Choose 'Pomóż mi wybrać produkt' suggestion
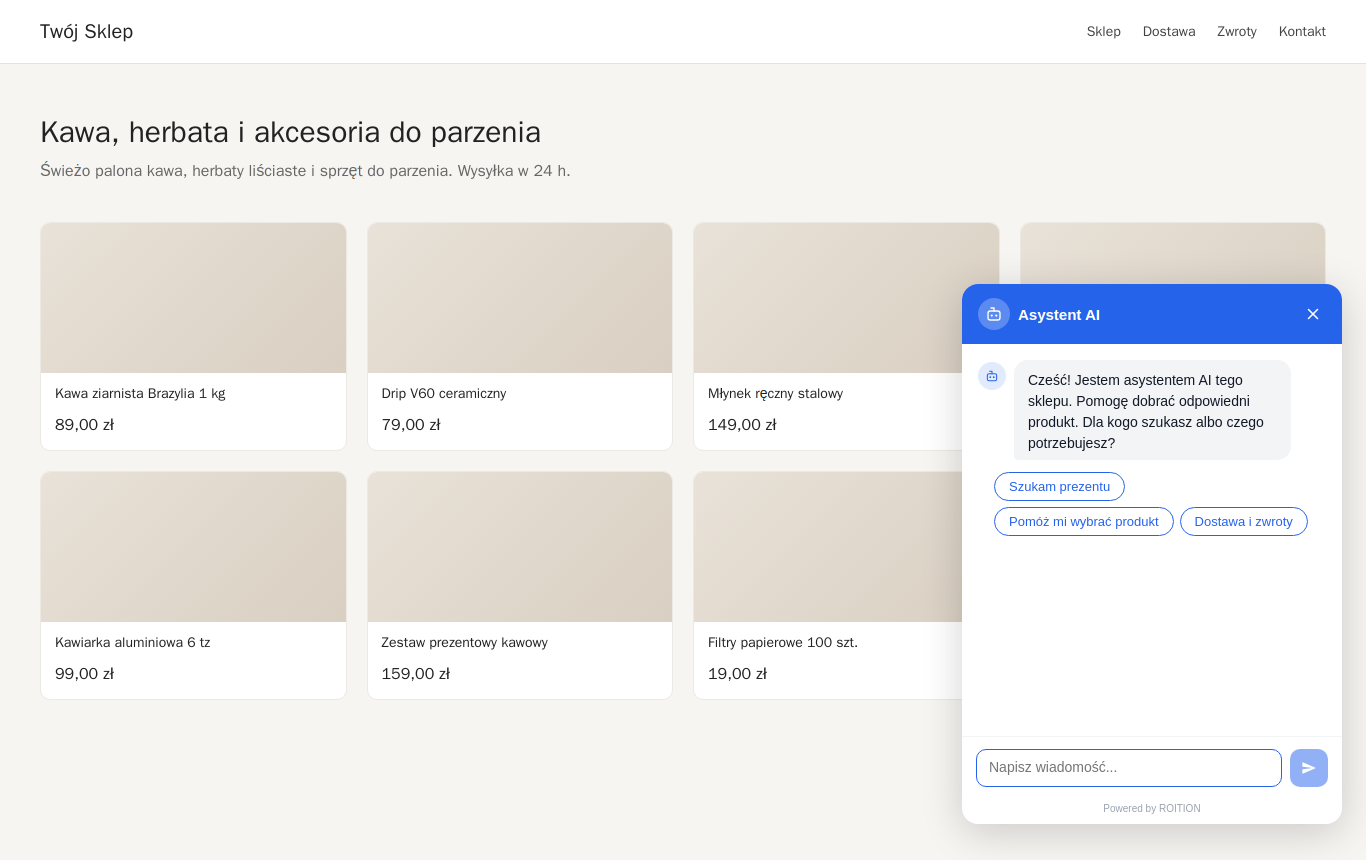1366x860 pixels. (1084, 521)
